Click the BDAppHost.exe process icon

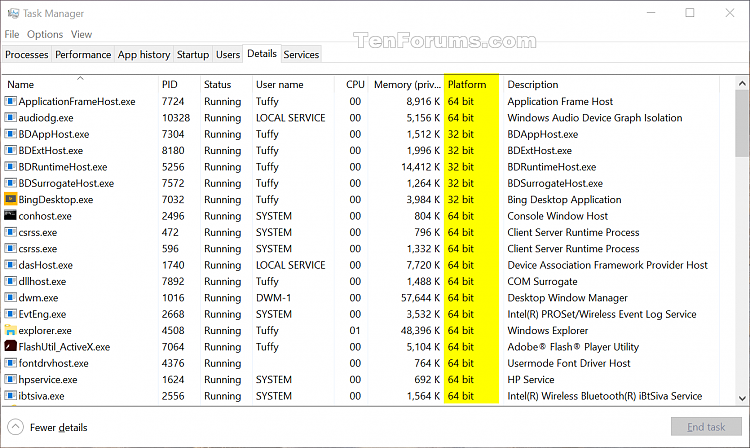tap(10, 134)
